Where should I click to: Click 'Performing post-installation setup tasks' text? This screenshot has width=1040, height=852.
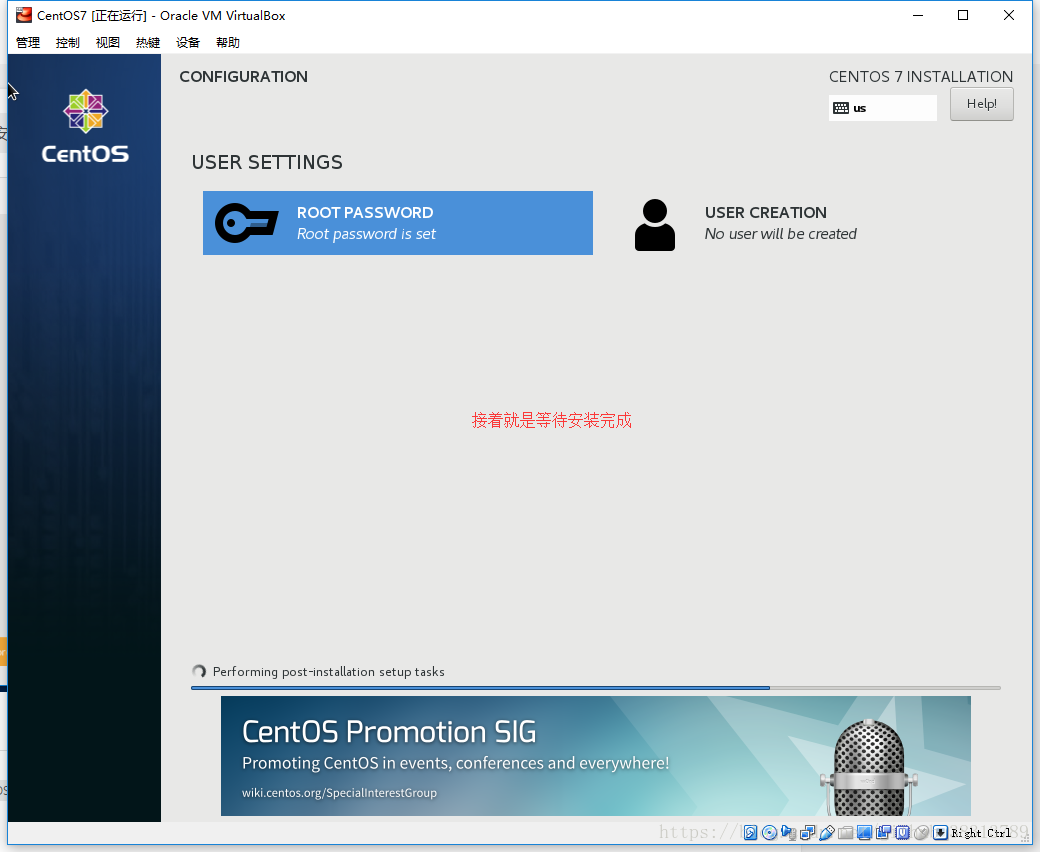pos(328,672)
